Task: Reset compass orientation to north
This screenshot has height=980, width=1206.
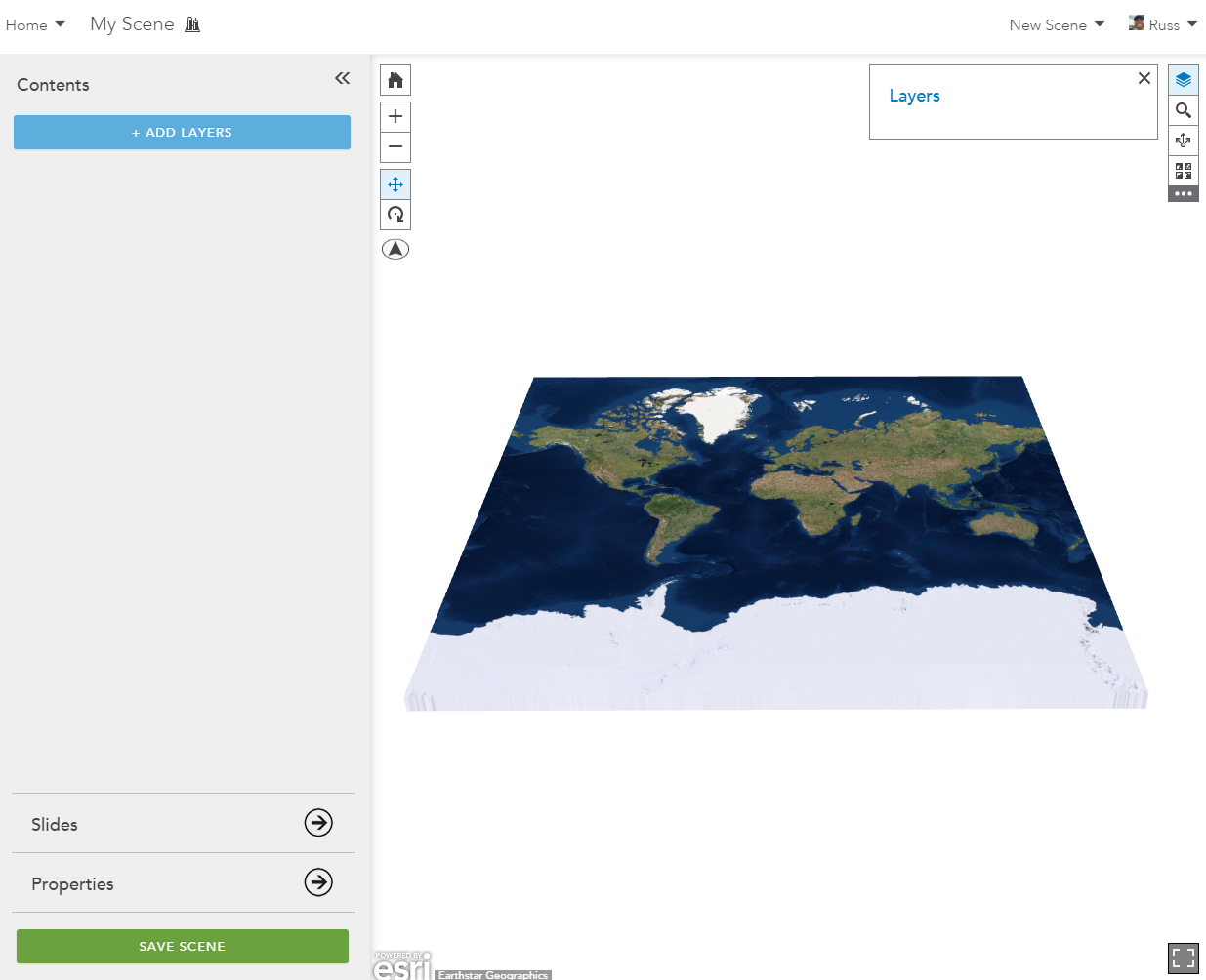Action: (x=395, y=249)
